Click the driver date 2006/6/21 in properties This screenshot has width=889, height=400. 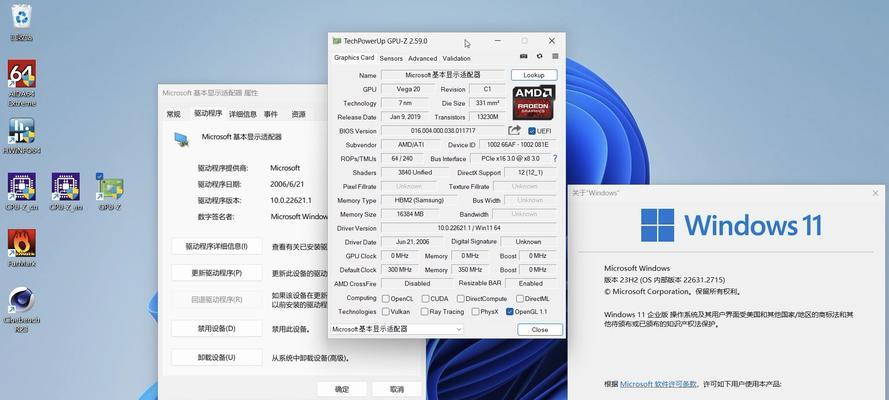[x=286, y=184]
